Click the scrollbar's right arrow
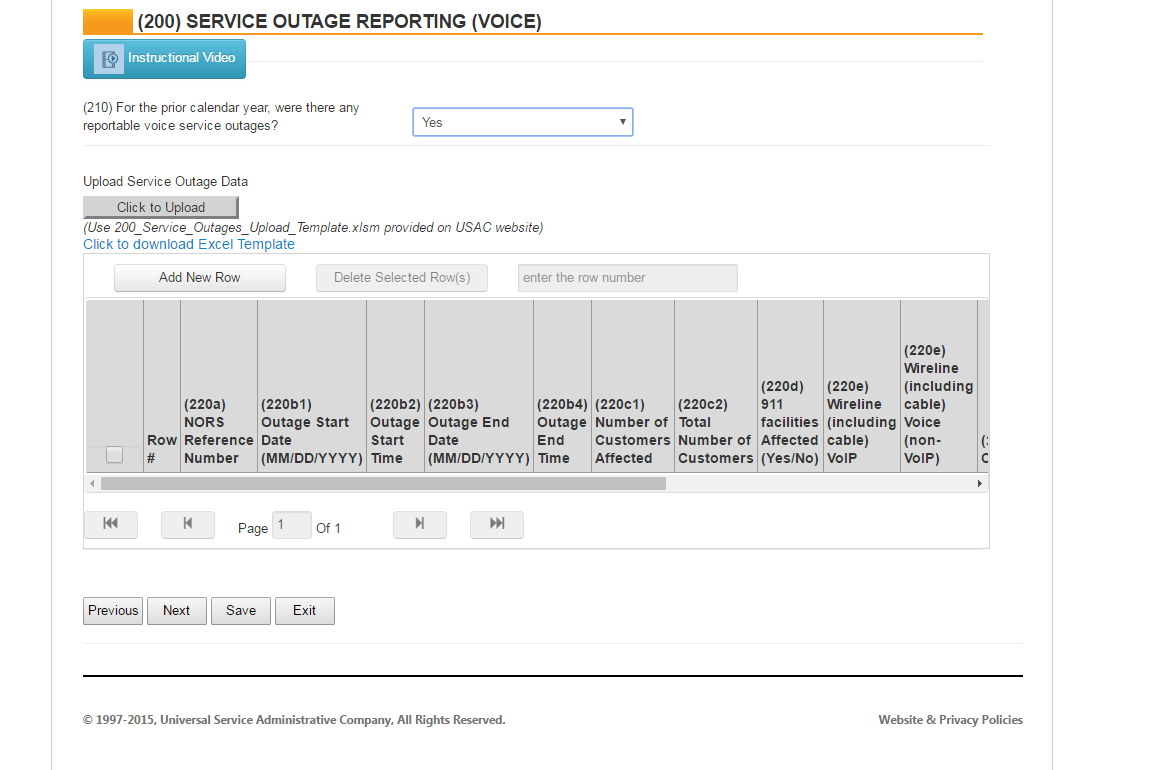Screen dimensions: 1161x770 [x=979, y=484]
